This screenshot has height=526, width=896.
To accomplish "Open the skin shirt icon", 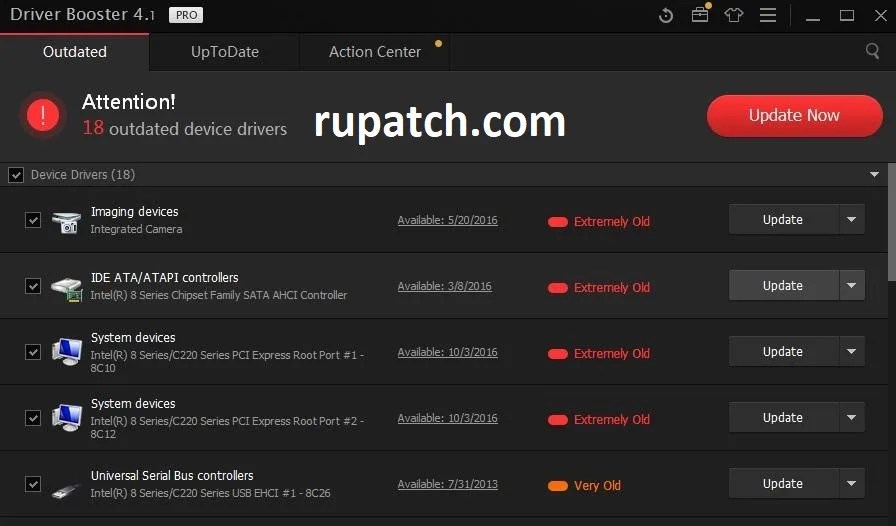I will (734, 15).
